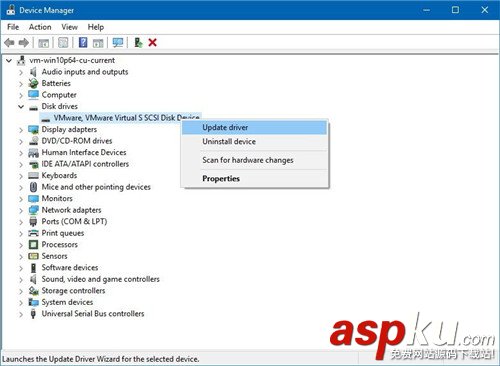
Task: Choose Properties from the context menu
Action: click(x=255, y=179)
